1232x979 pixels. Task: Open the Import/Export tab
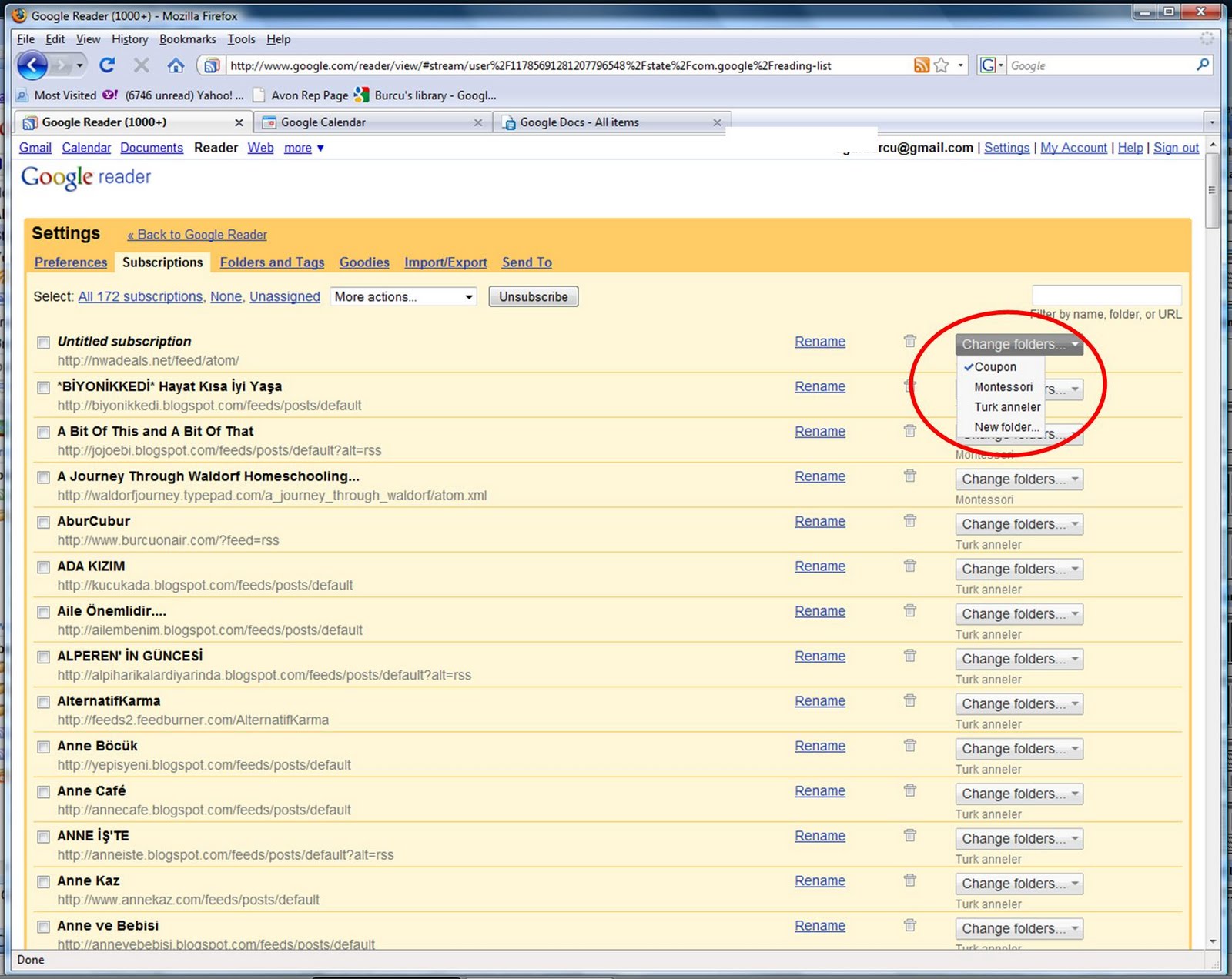446,262
